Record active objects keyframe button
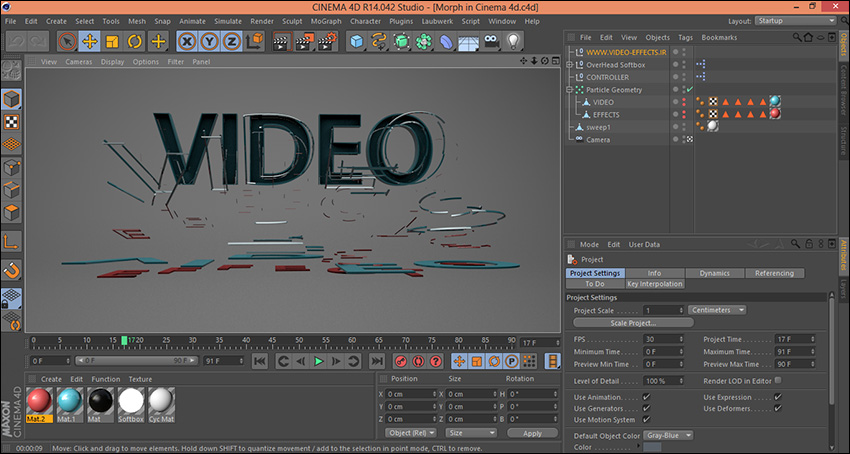The height and width of the screenshot is (454, 850). click(x=401, y=361)
